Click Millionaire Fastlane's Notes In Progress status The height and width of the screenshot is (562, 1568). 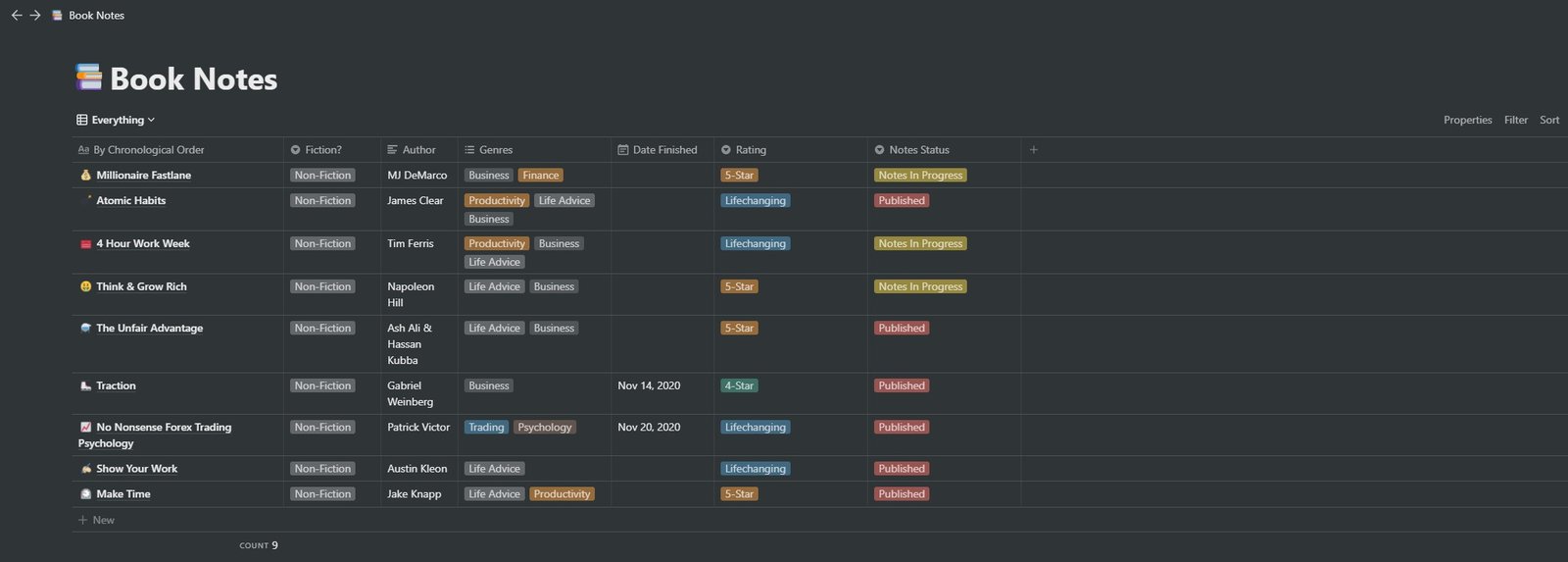(920, 176)
